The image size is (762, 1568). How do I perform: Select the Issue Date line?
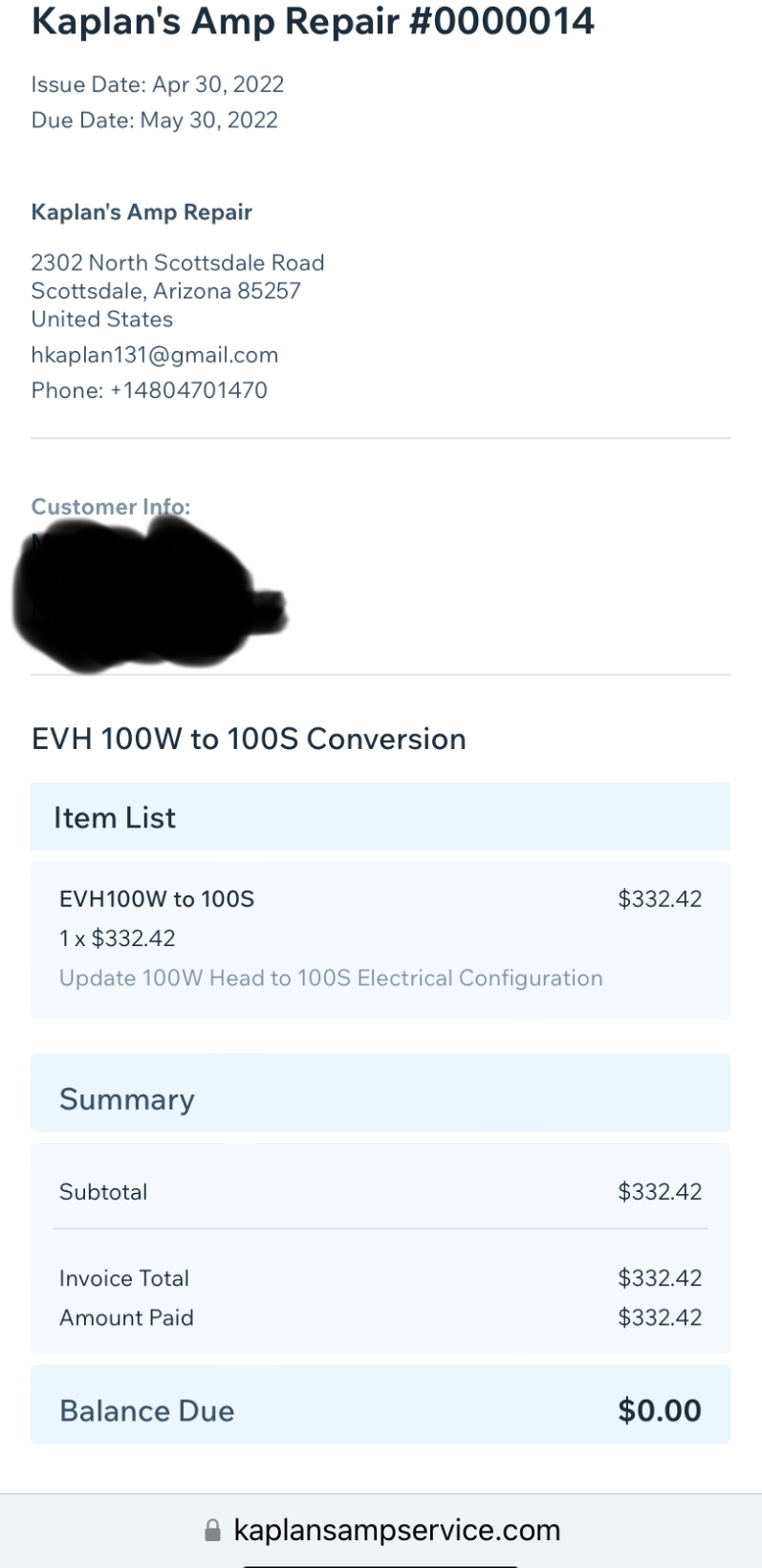(158, 84)
